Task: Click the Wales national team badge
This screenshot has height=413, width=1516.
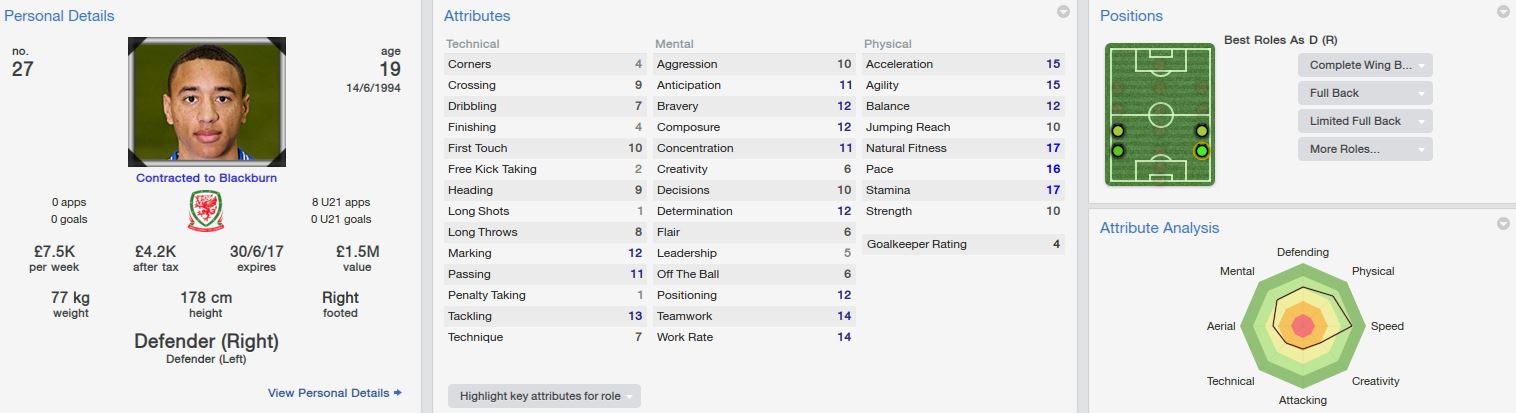Action: [x=206, y=211]
